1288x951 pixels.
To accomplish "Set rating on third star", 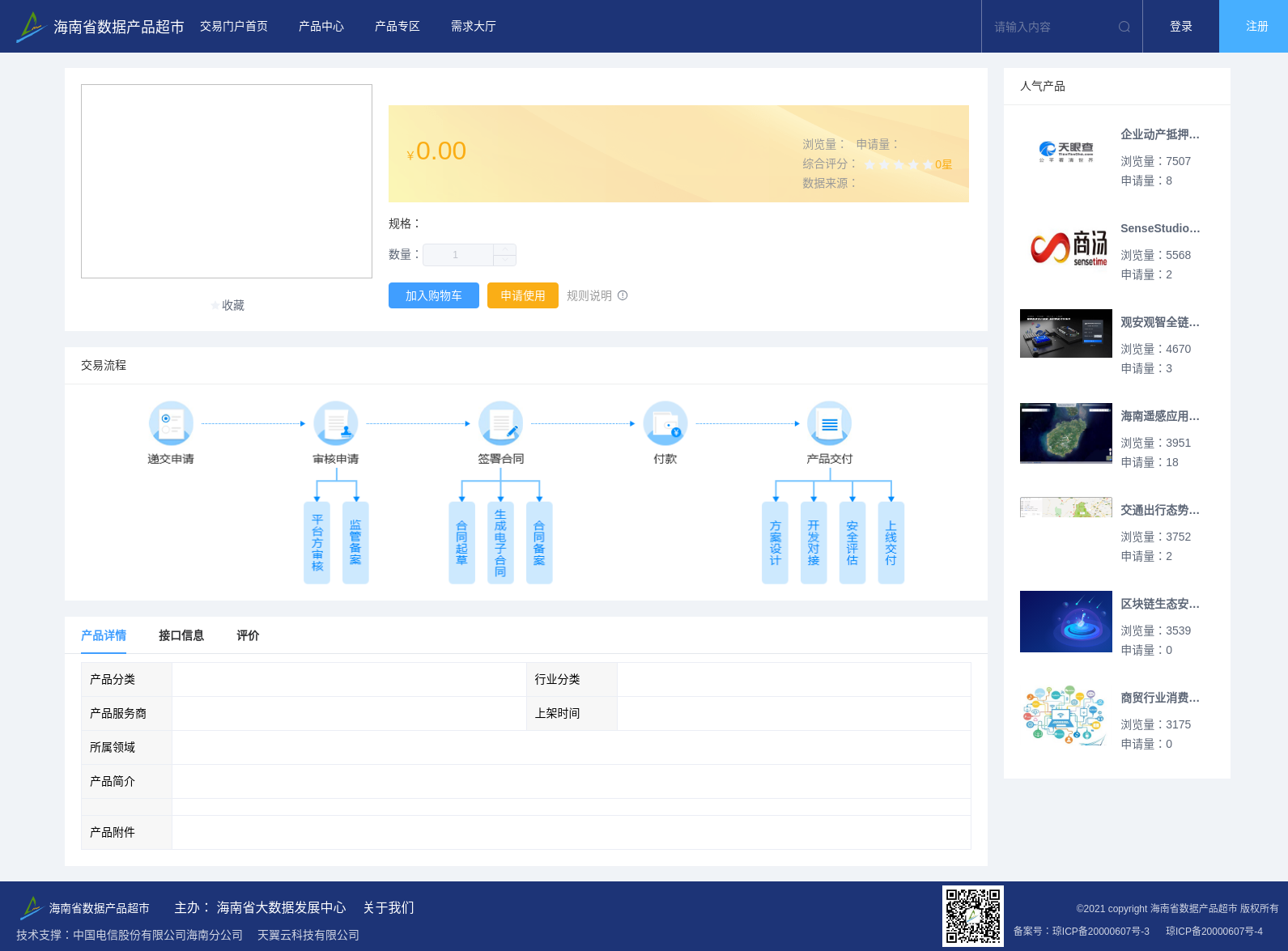I will pos(899,164).
